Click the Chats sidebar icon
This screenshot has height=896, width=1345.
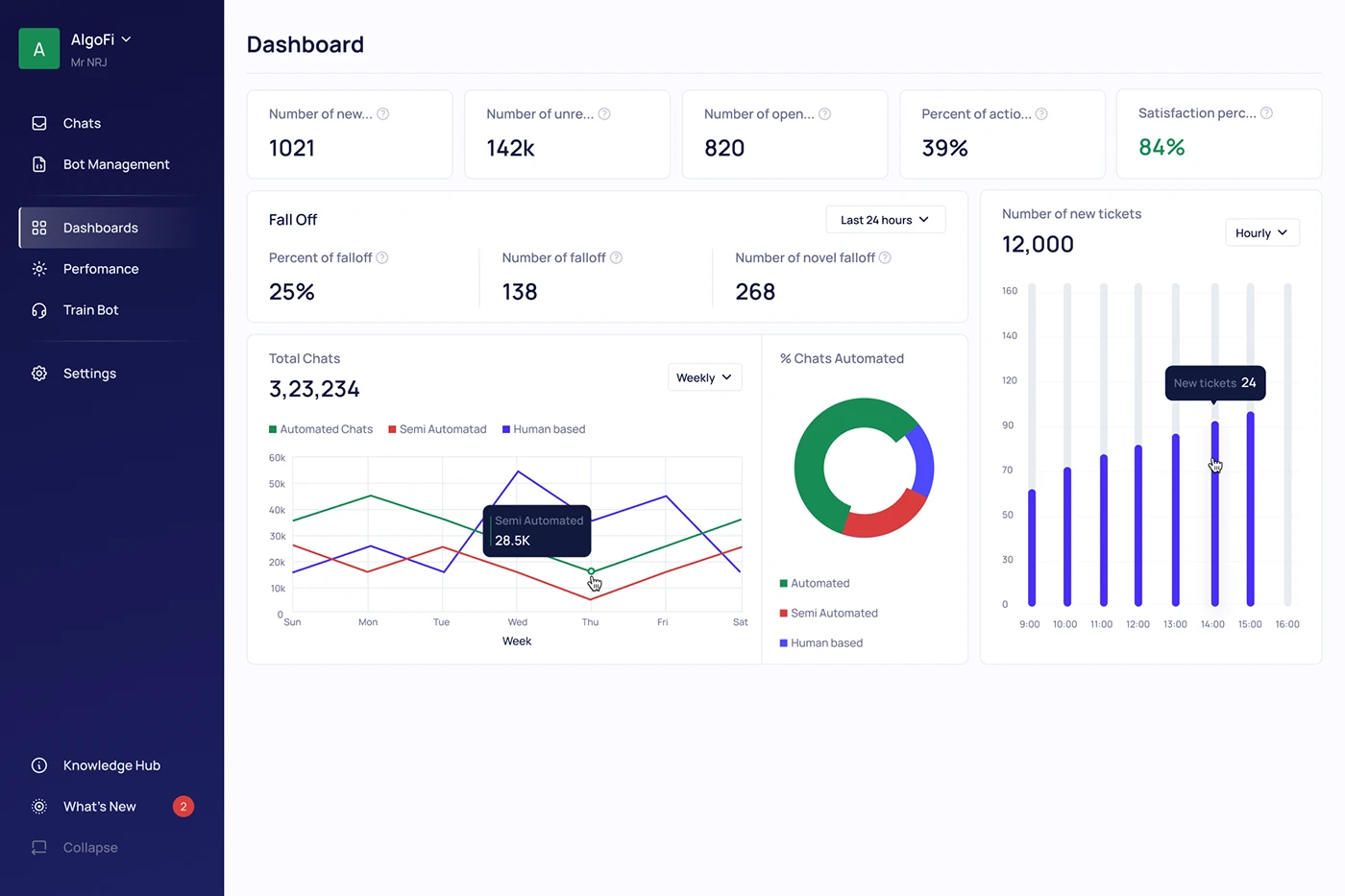pyautogui.click(x=39, y=124)
